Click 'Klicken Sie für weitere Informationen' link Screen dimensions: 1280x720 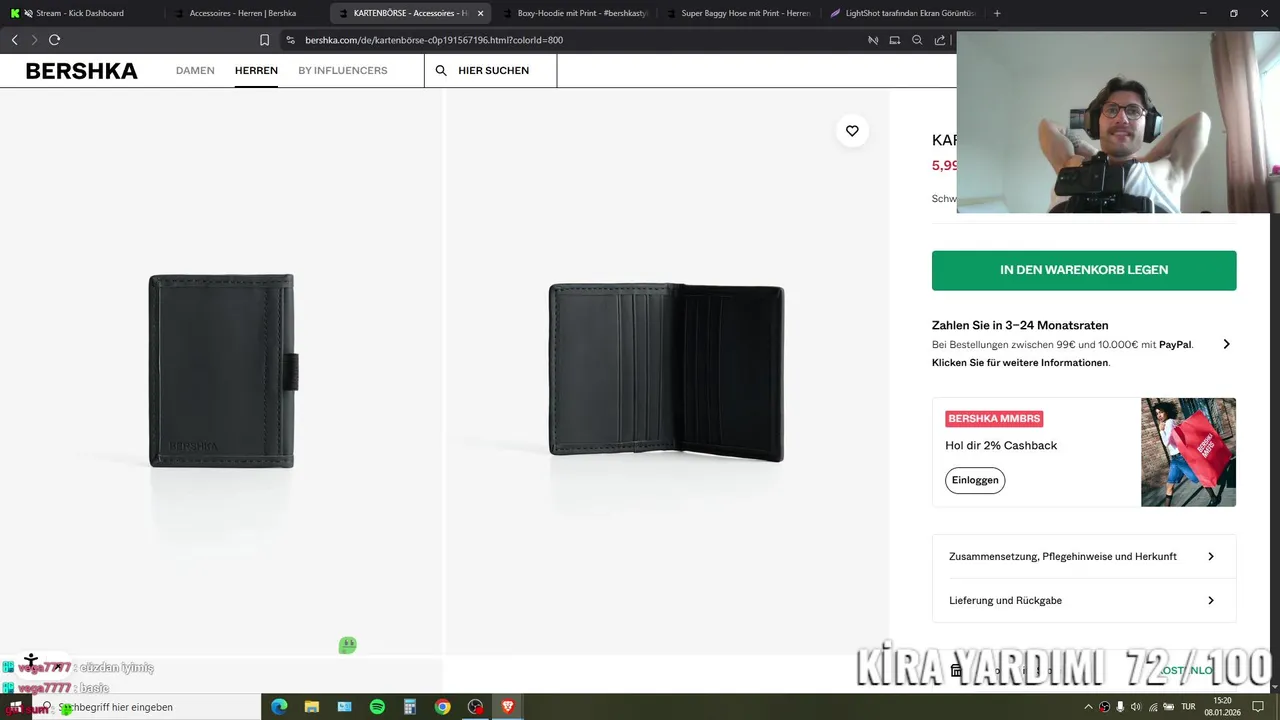point(1020,363)
